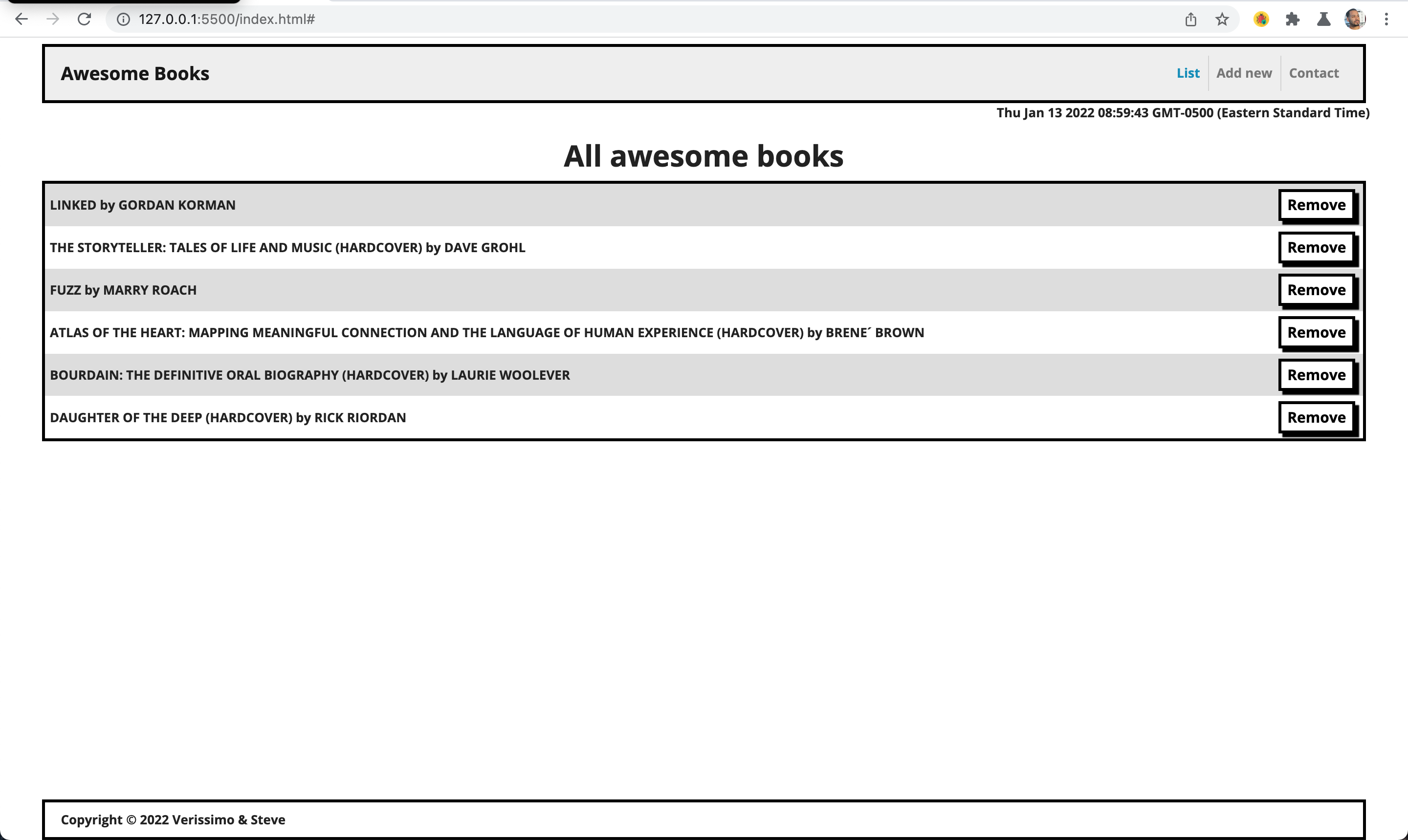Open the Add new navigation link

(x=1244, y=73)
